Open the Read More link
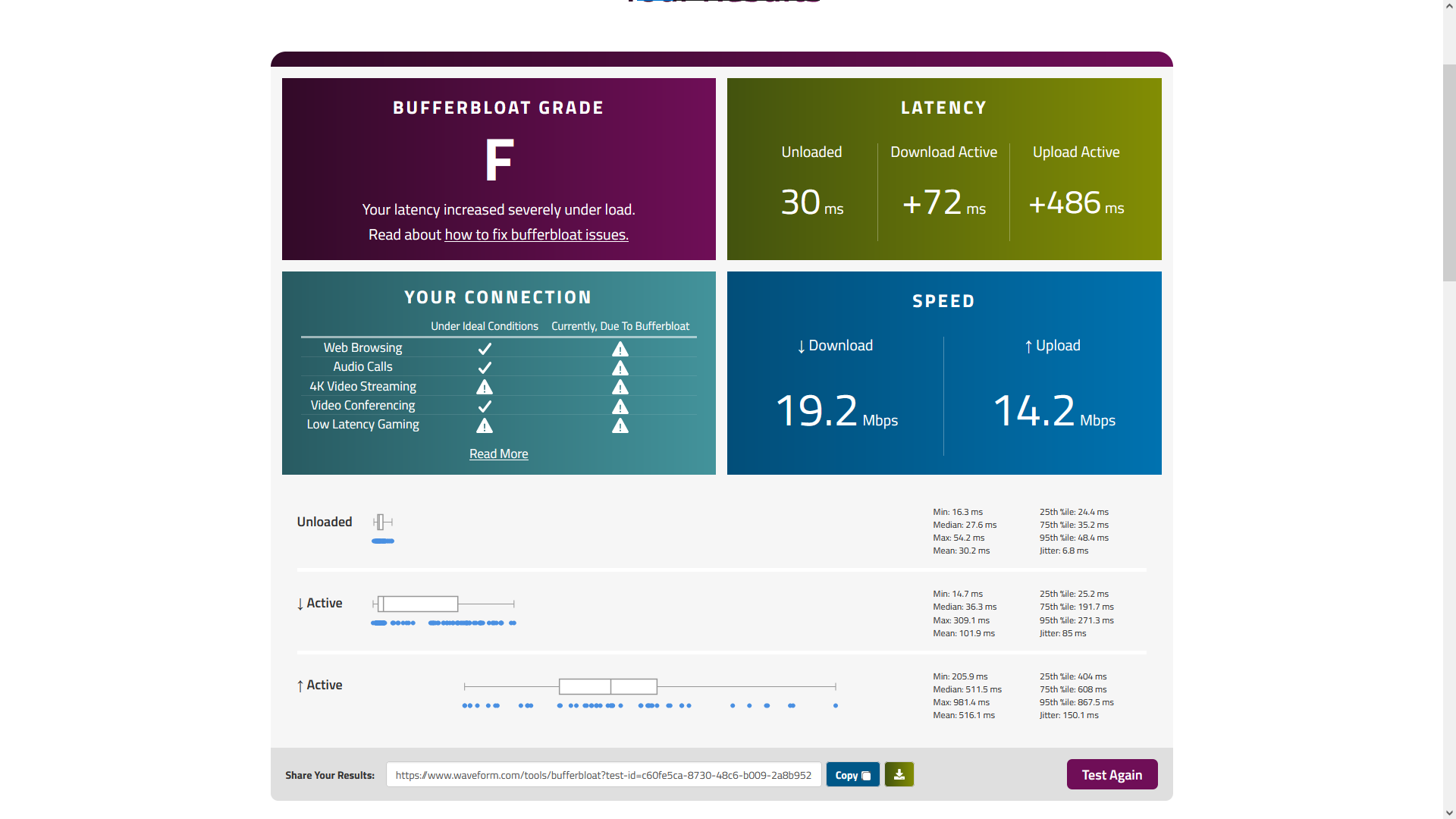Image resolution: width=1456 pixels, height=819 pixels. (x=498, y=453)
